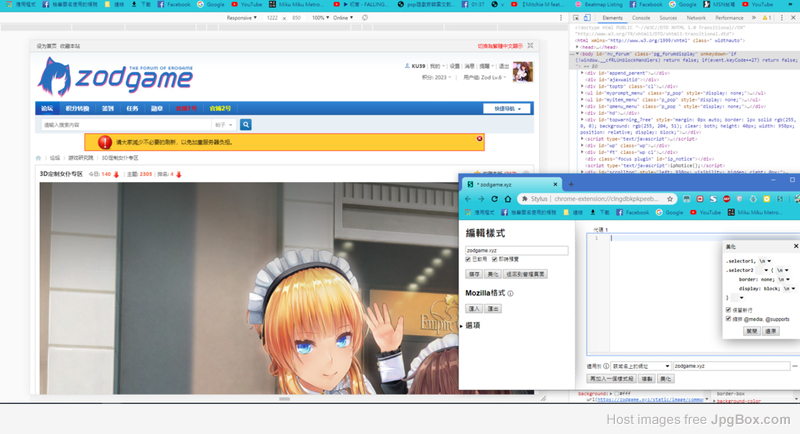The image size is (800, 434).
Task: Click the style name input field
Action: 516,250
